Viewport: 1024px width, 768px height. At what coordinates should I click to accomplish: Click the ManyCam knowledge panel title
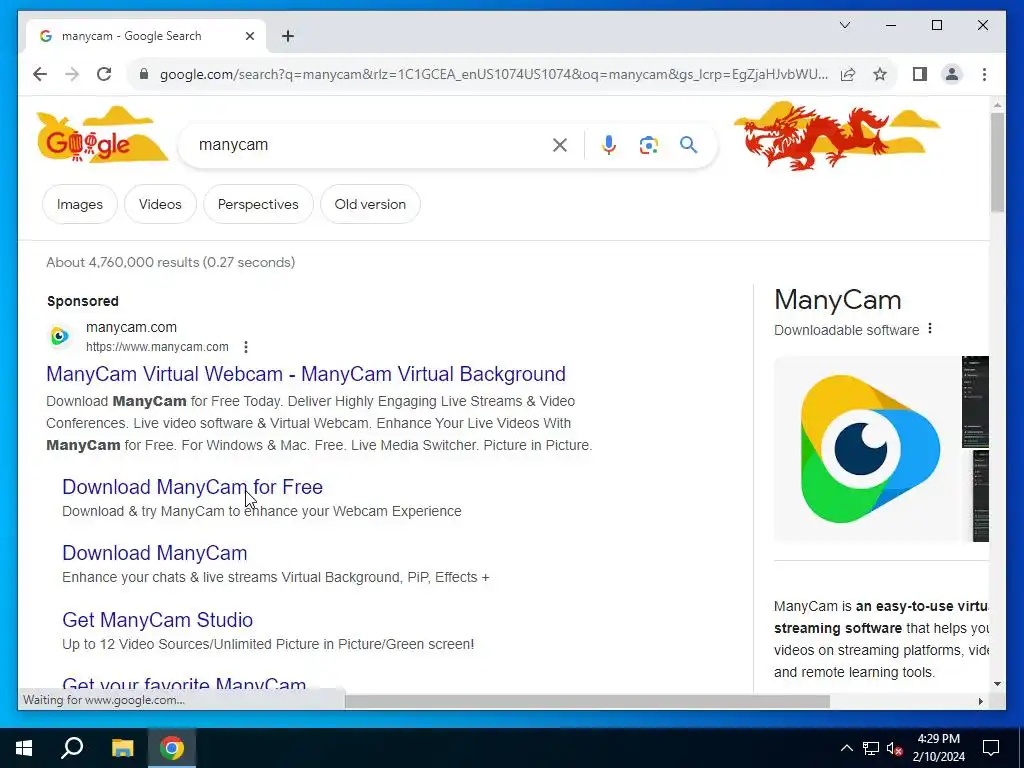click(837, 300)
